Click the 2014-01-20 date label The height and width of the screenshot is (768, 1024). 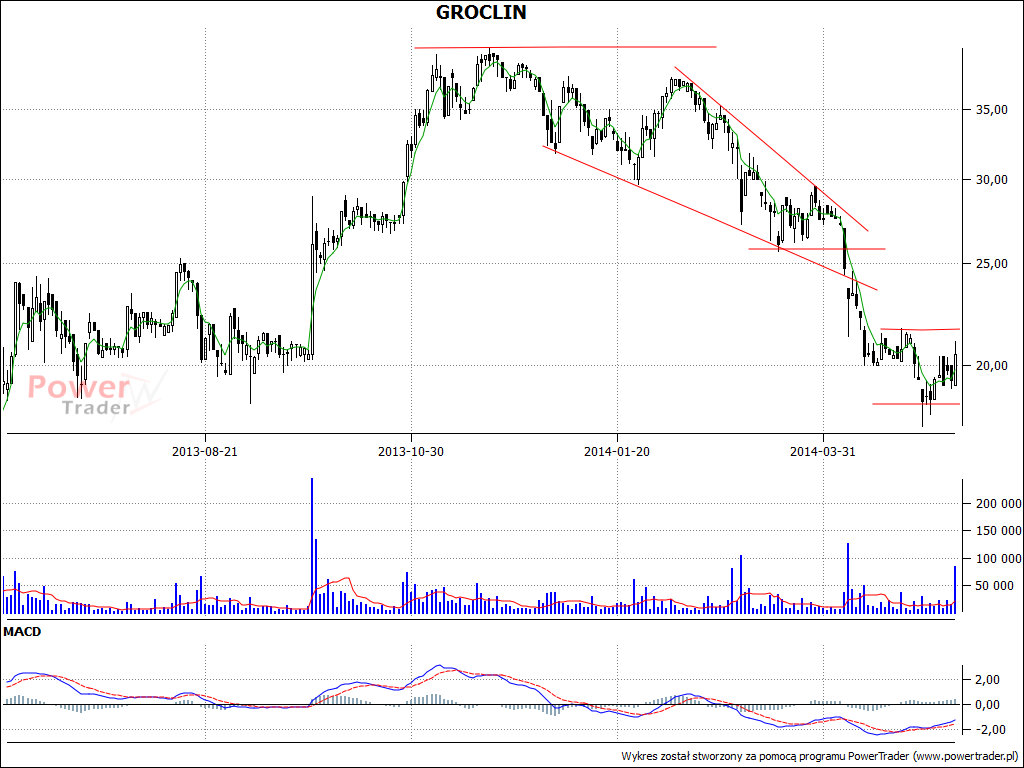click(x=617, y=451)
